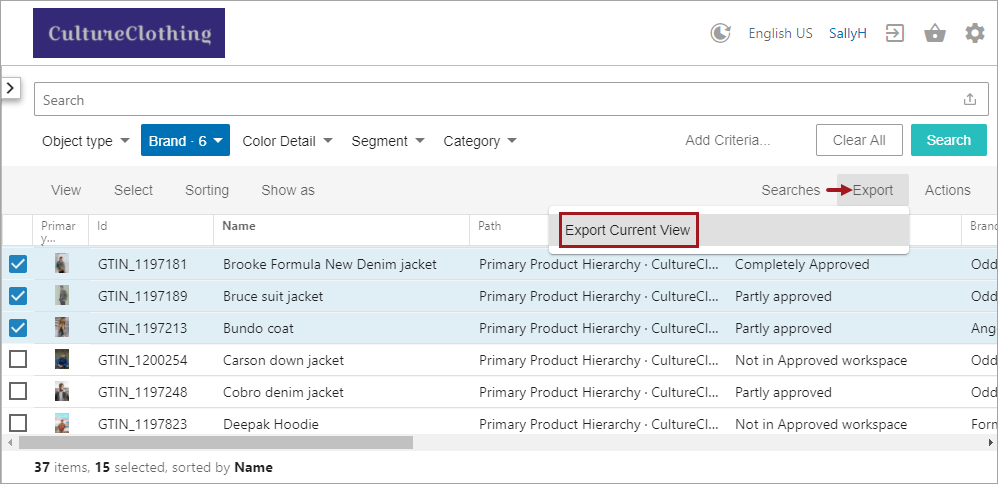Click the CultureClothing logo
998x484 pixels.
point(129,33)
